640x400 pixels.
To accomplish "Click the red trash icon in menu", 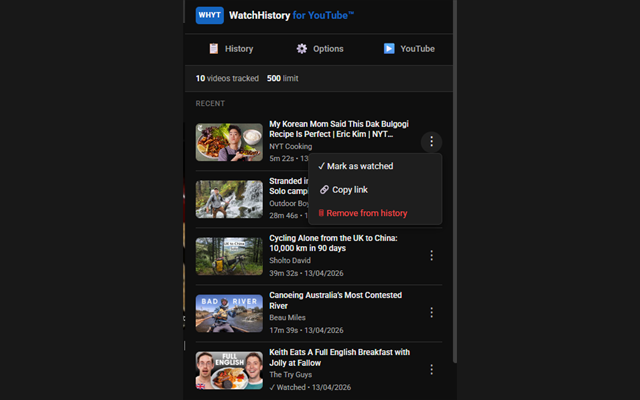I will [x=321, y=213].
